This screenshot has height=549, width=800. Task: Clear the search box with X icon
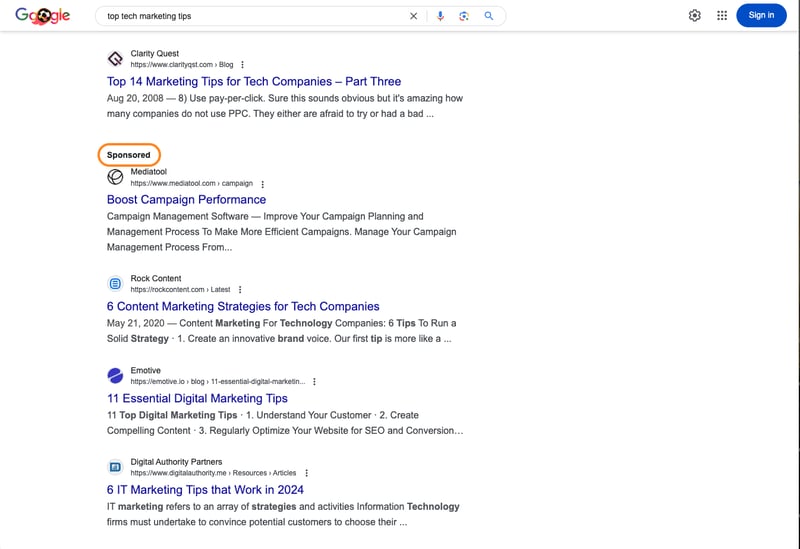tap(413, 16)
